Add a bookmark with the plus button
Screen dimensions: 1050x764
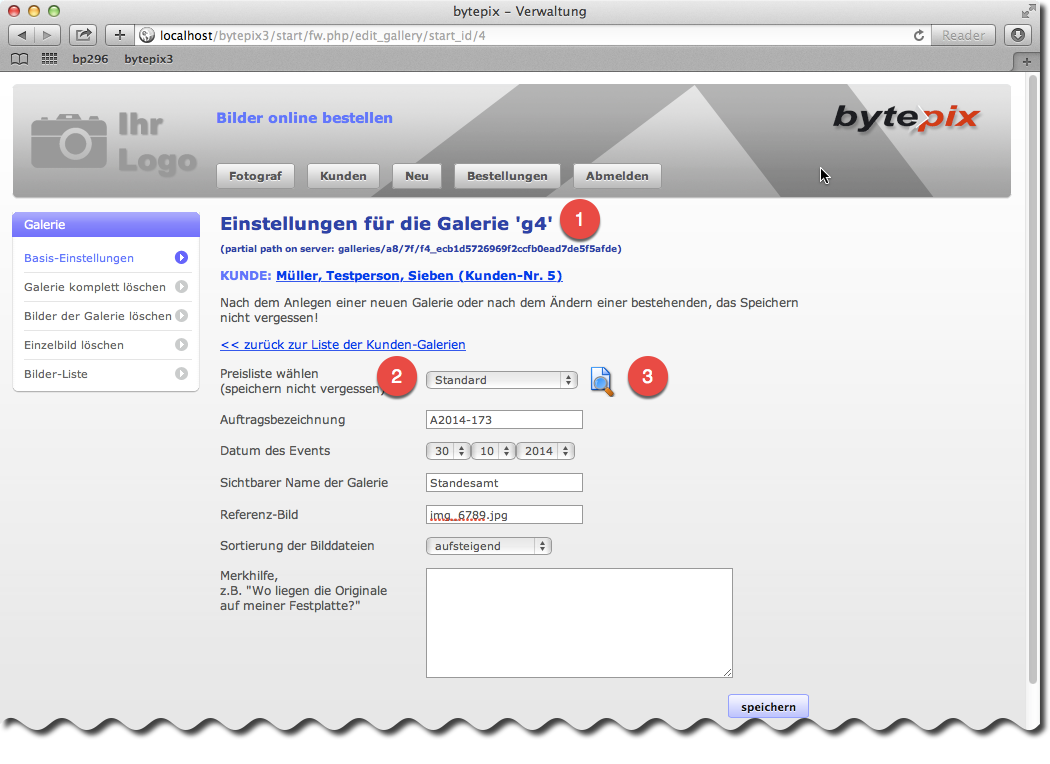click(120, 35)
